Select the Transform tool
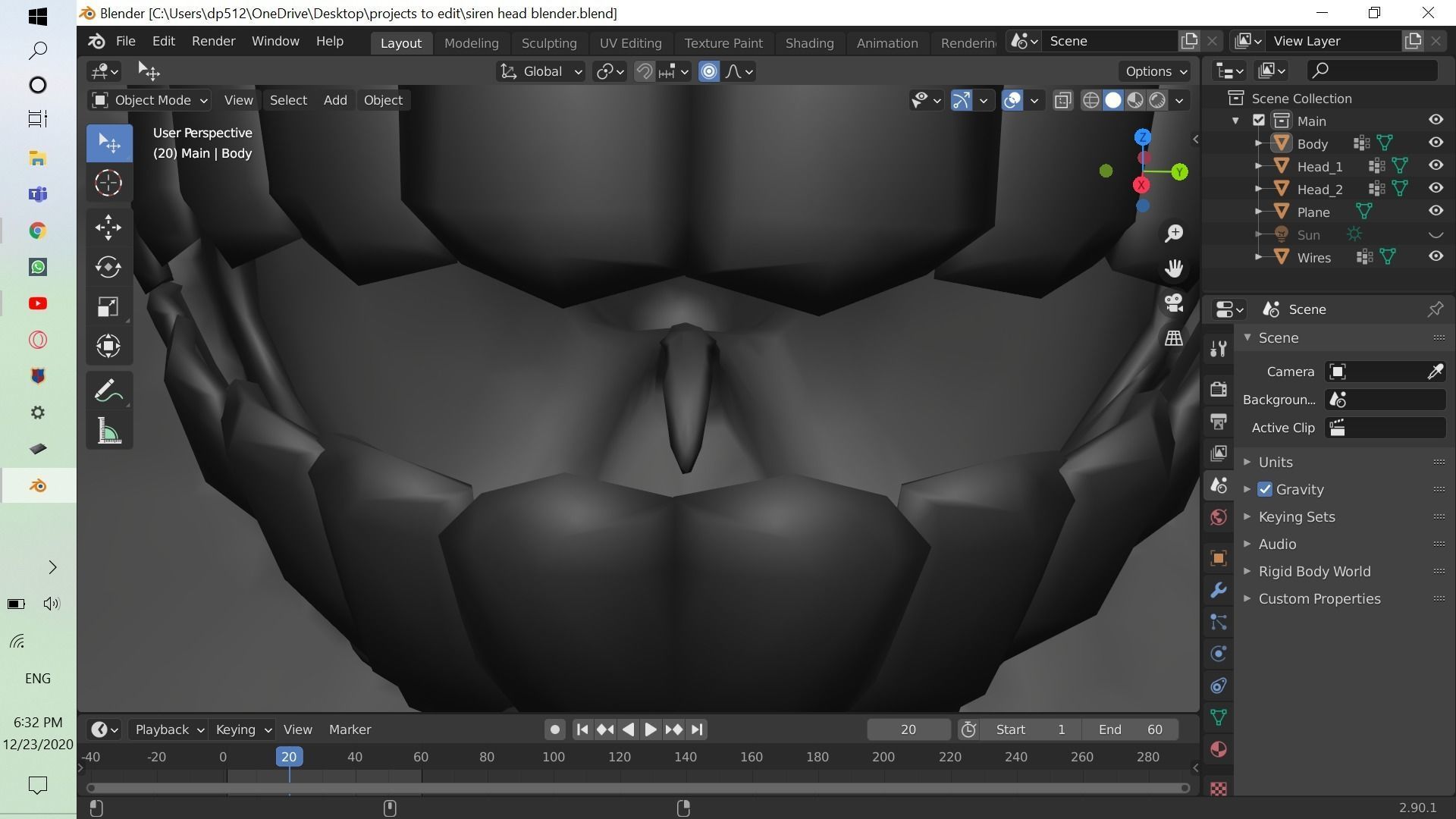This screenshot has height=819, width=1456. tap(108, 346)
